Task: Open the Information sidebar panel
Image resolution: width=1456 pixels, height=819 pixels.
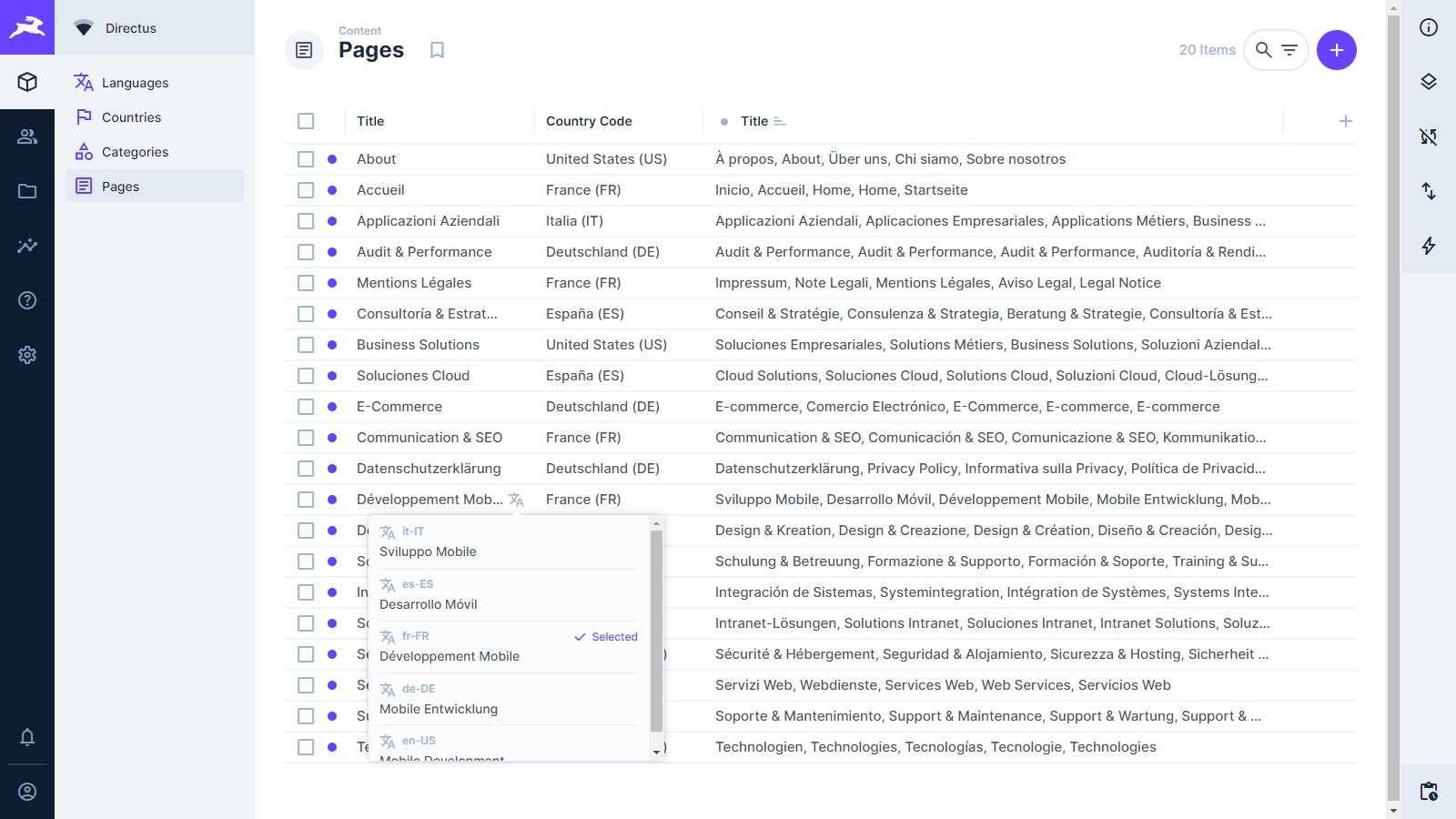Action: click(x=1429, y=27)
